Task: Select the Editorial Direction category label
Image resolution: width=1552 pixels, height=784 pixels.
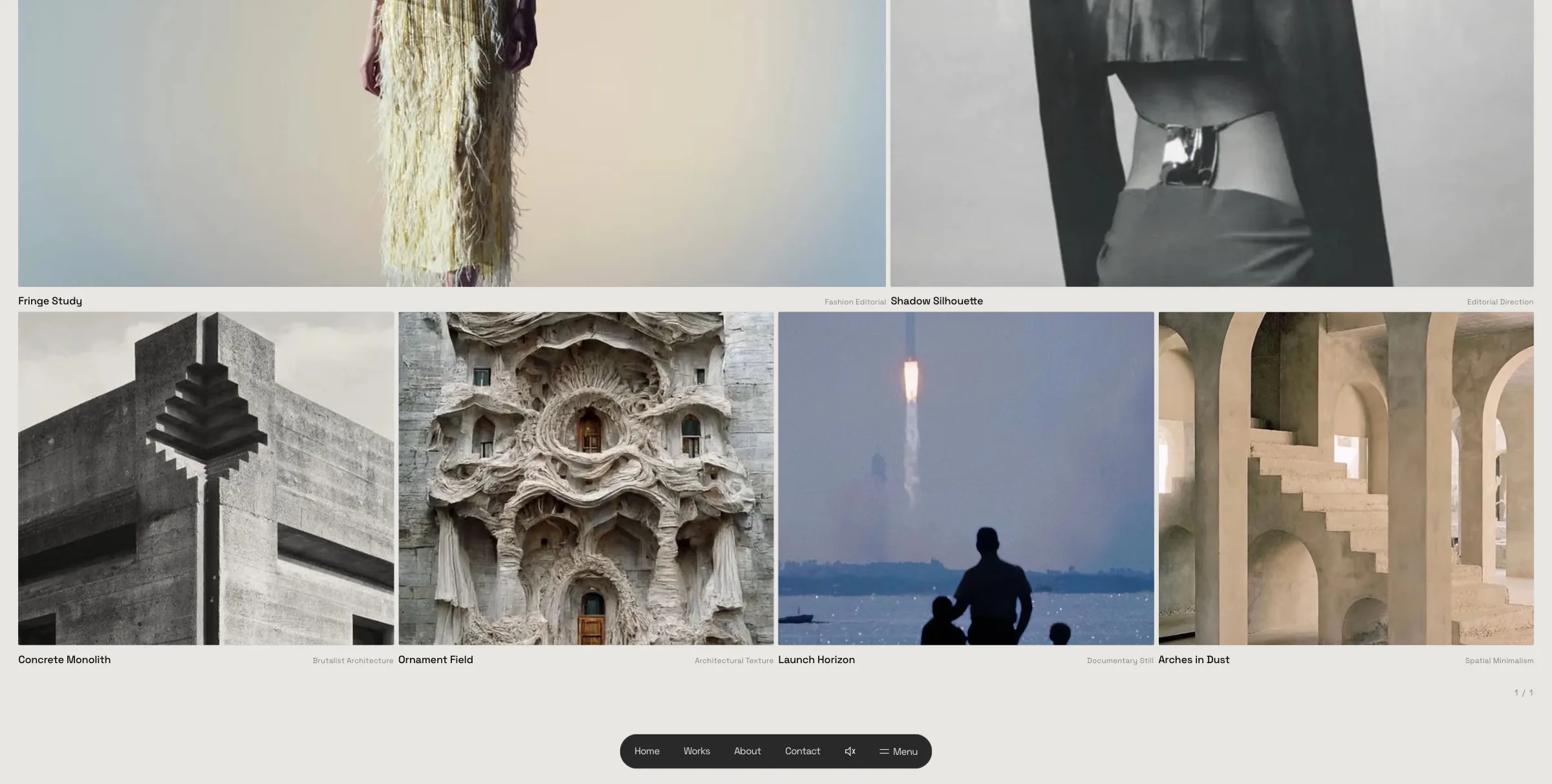Action: pyautogui.click(x=1500, y=302)
